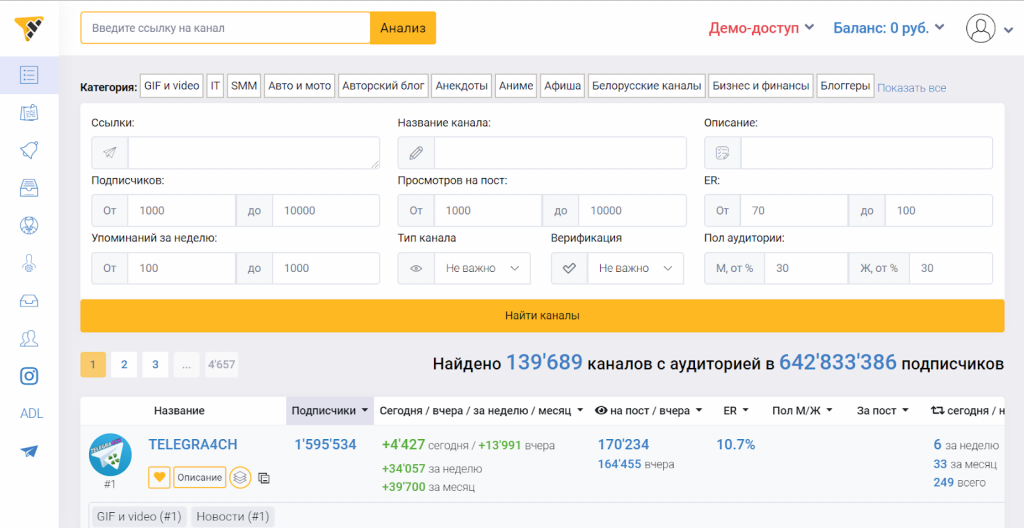1024x528 pixels.
Task: Click the two-people users sidebar icon
Action: (29, 338)
